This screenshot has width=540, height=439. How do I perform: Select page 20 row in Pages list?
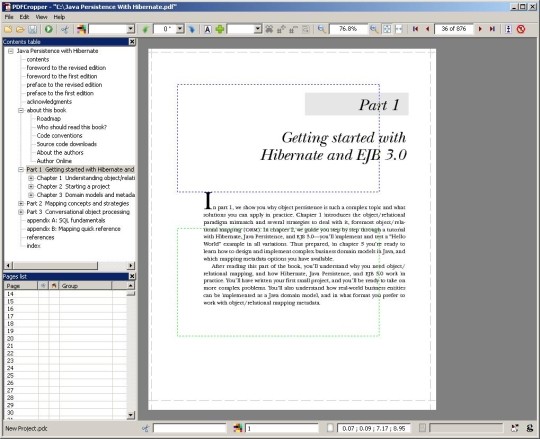tap(65, 338)
